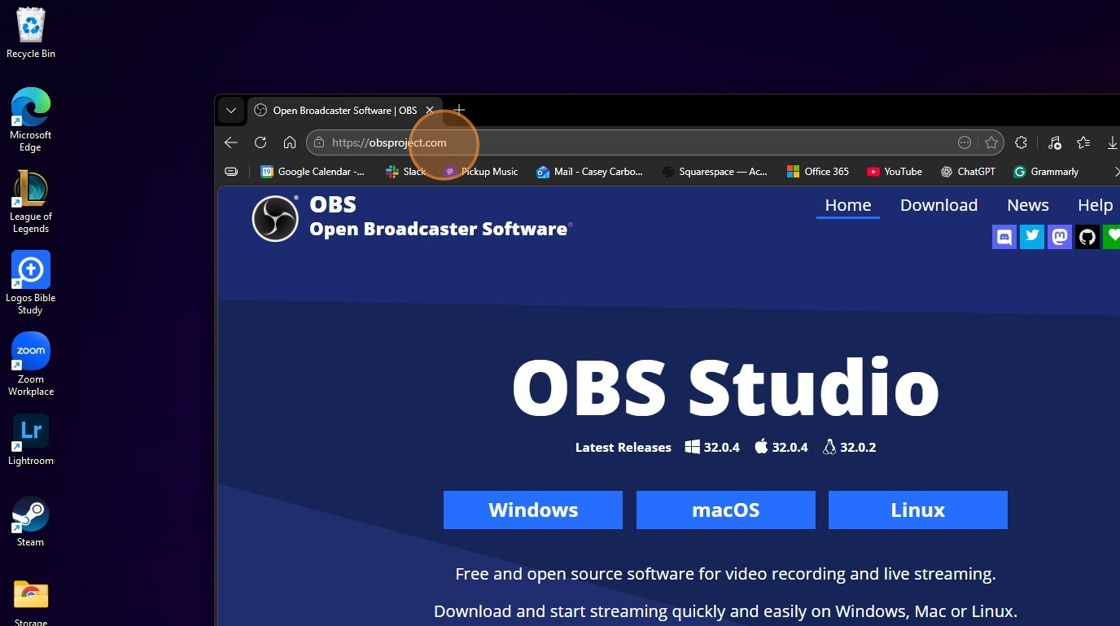This screenshot has height=626, width=1120.
Task: Click the Open Broadcaster Software title text
Action: point(439,229)
